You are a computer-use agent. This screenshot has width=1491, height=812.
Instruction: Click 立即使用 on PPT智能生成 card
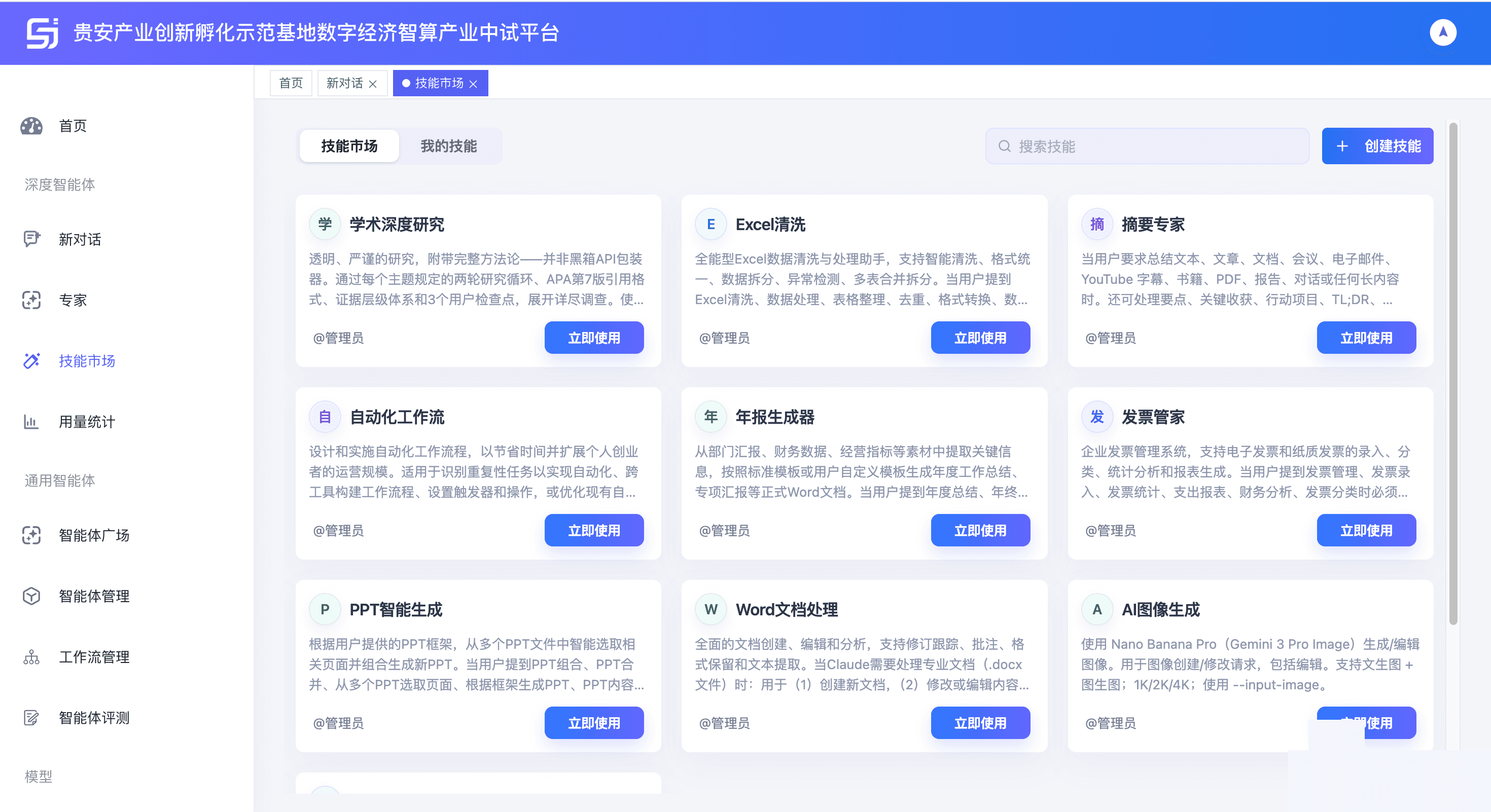click(x=594, y=723)
